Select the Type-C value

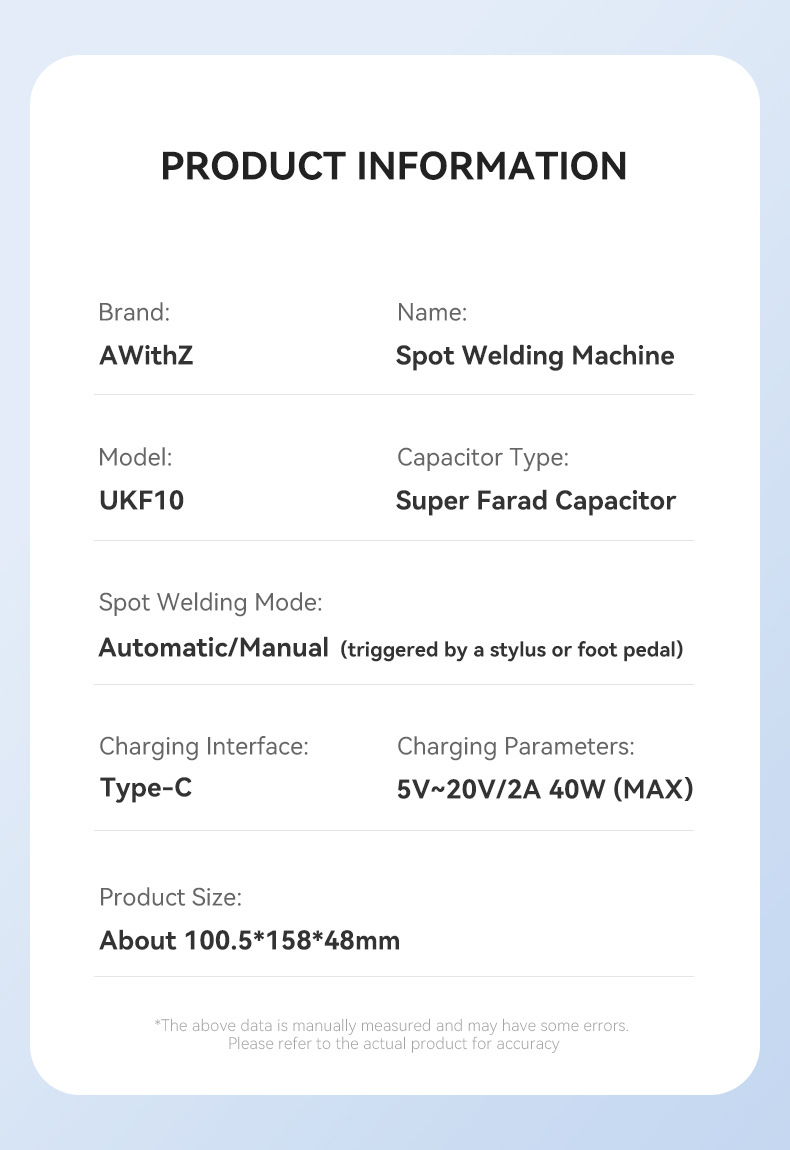coord(146,788)
